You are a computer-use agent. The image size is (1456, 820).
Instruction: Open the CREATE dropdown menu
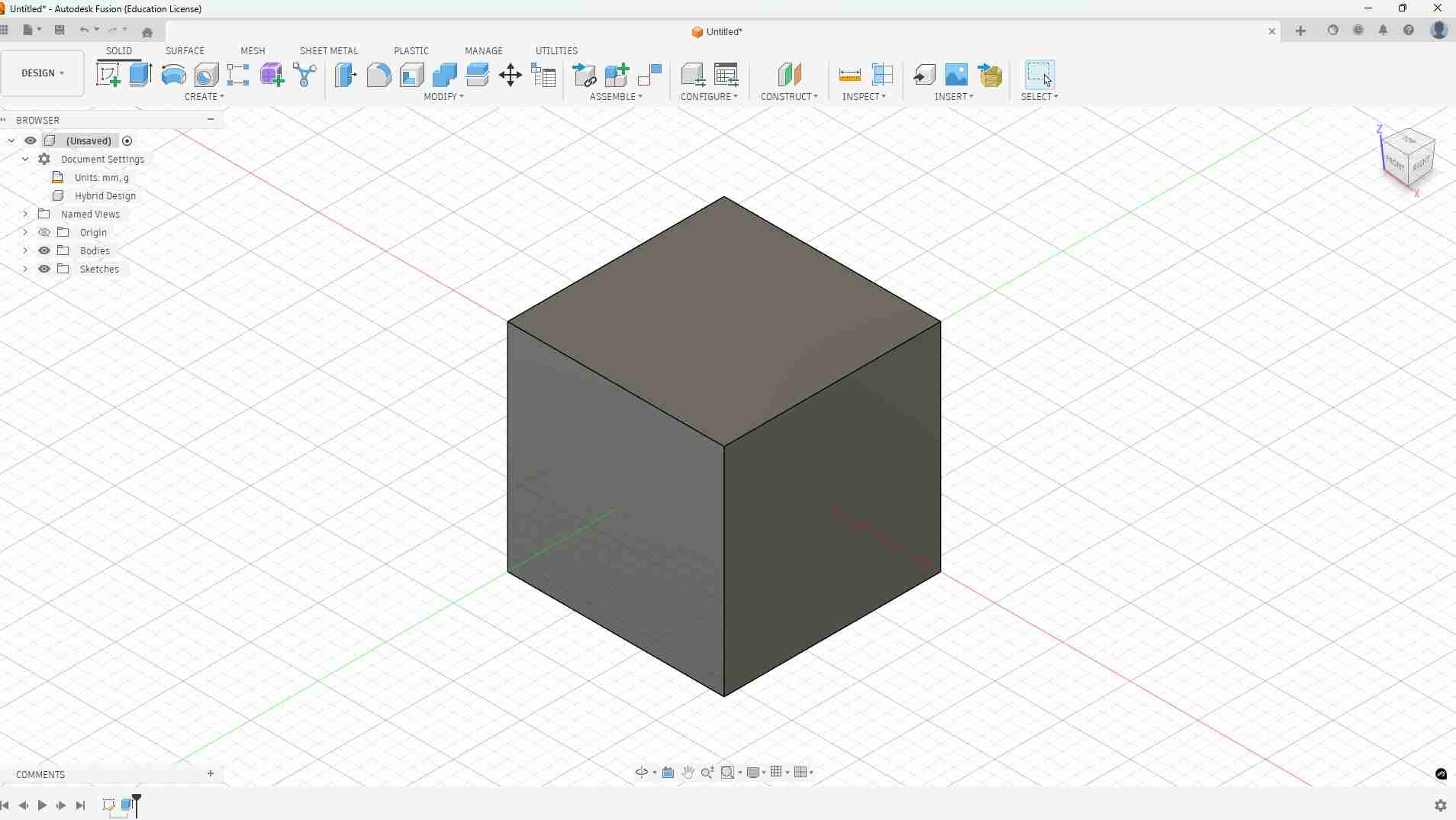pyautogui.click(x=205, y=97)
